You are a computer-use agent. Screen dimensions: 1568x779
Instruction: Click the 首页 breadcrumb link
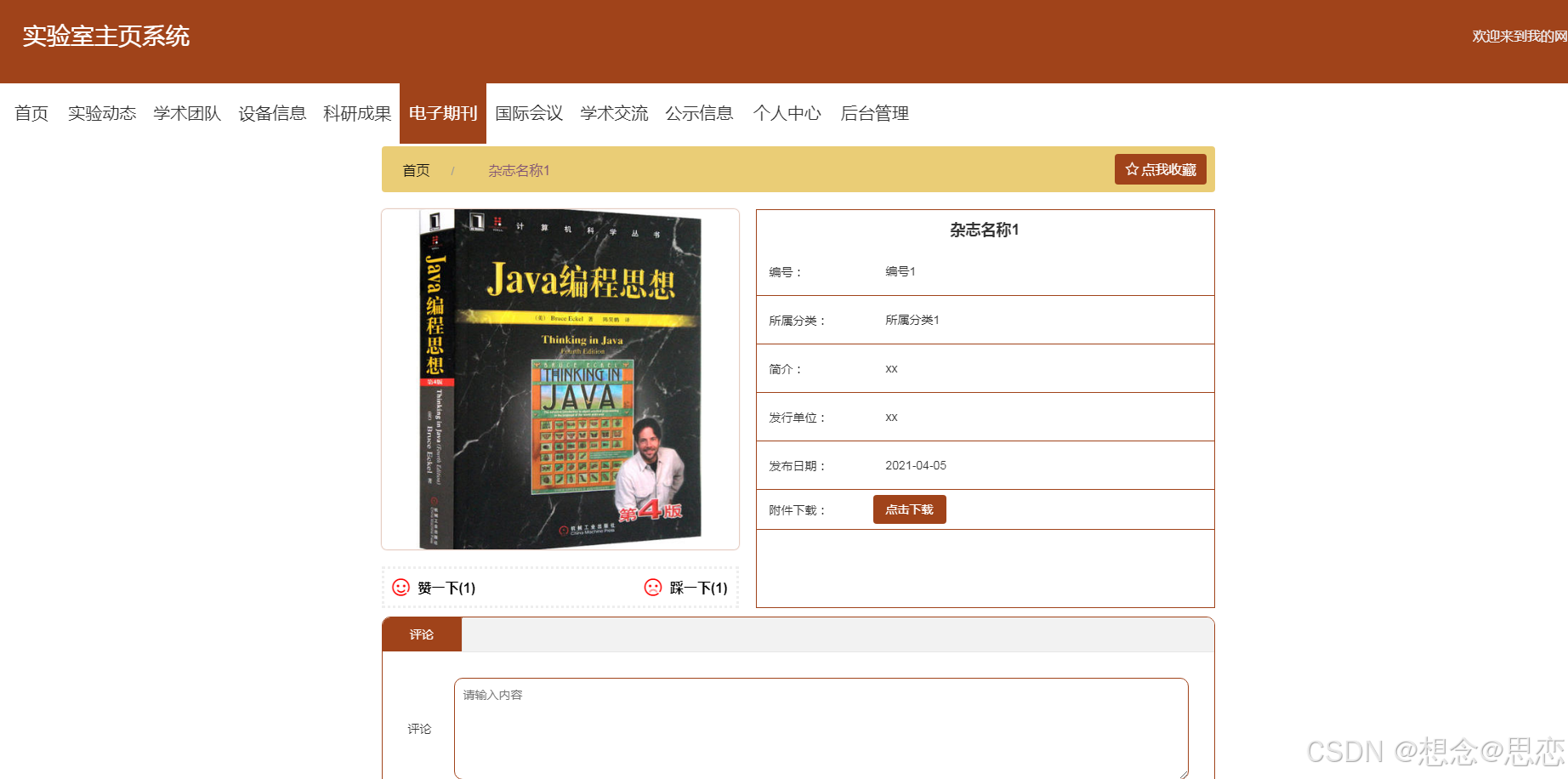tap(416, 170)
